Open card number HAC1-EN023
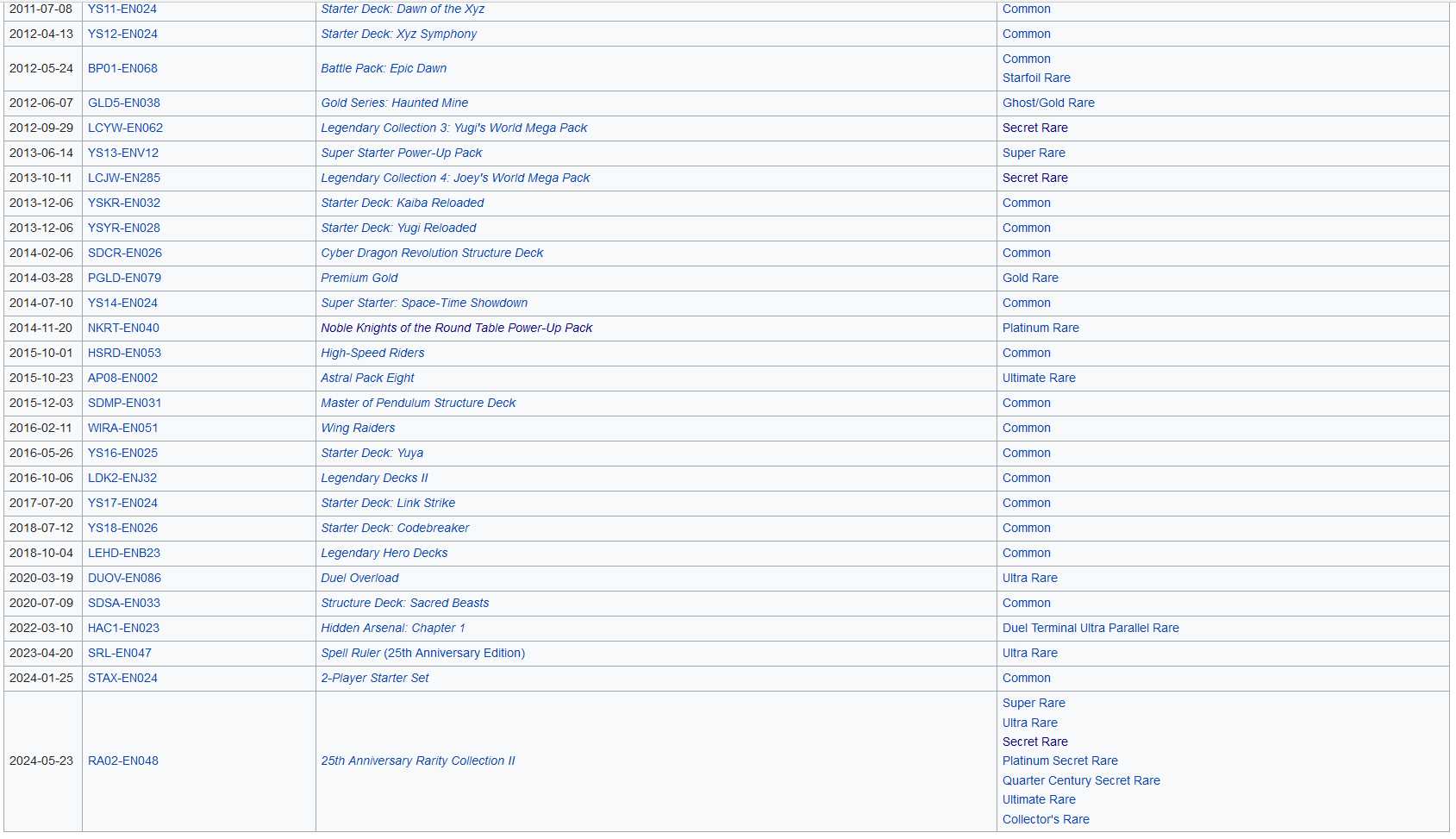1456x839 pixels. tap(123, 628)
